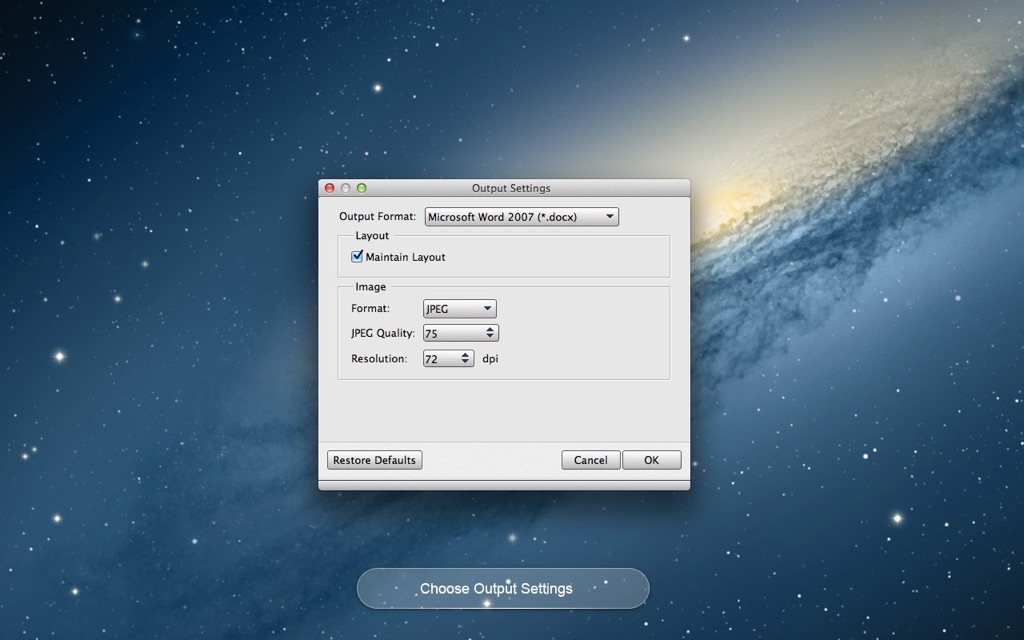Click the Choose Output Settings caption button
This screenshot has width=1024, height=640.
click(x=503, y=588)
